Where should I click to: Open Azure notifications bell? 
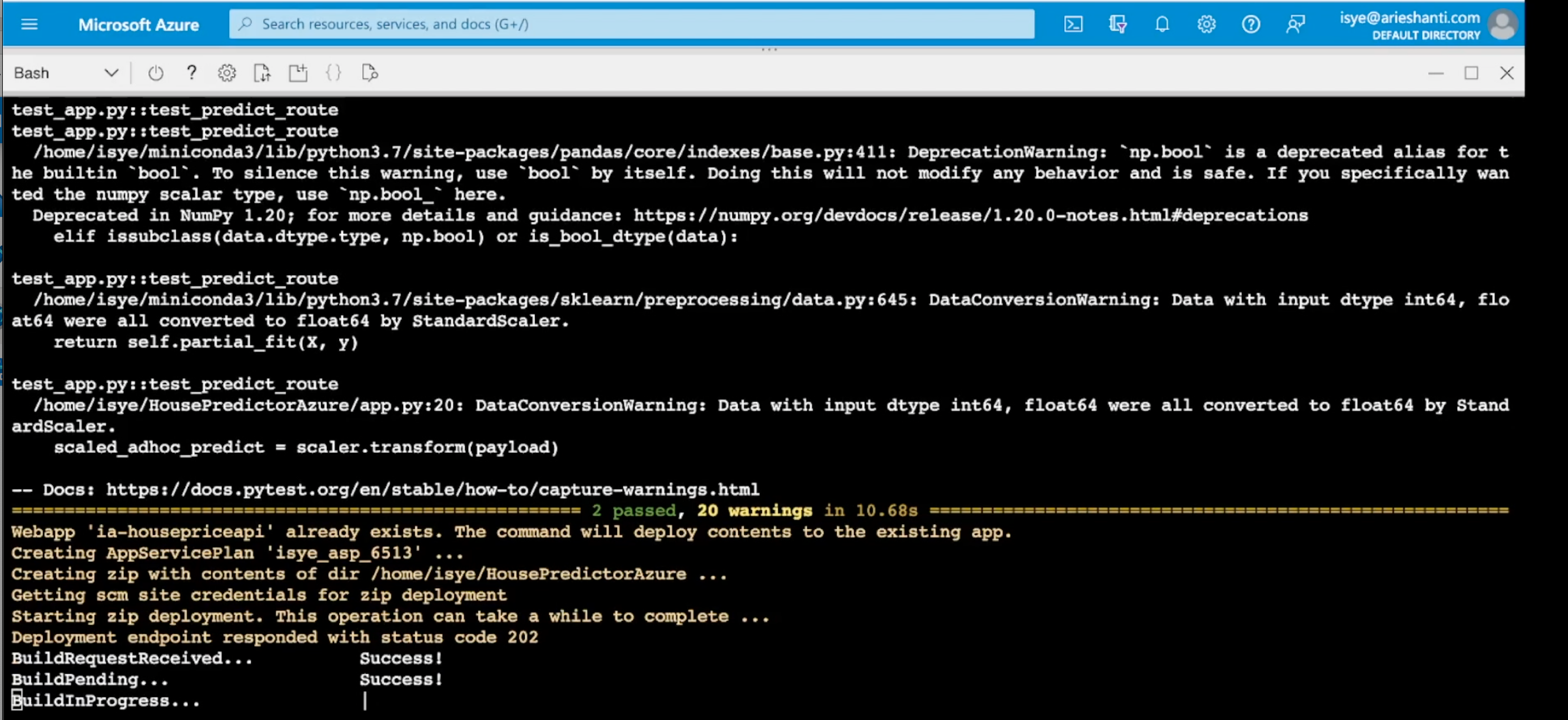[x=1162, y=24]
